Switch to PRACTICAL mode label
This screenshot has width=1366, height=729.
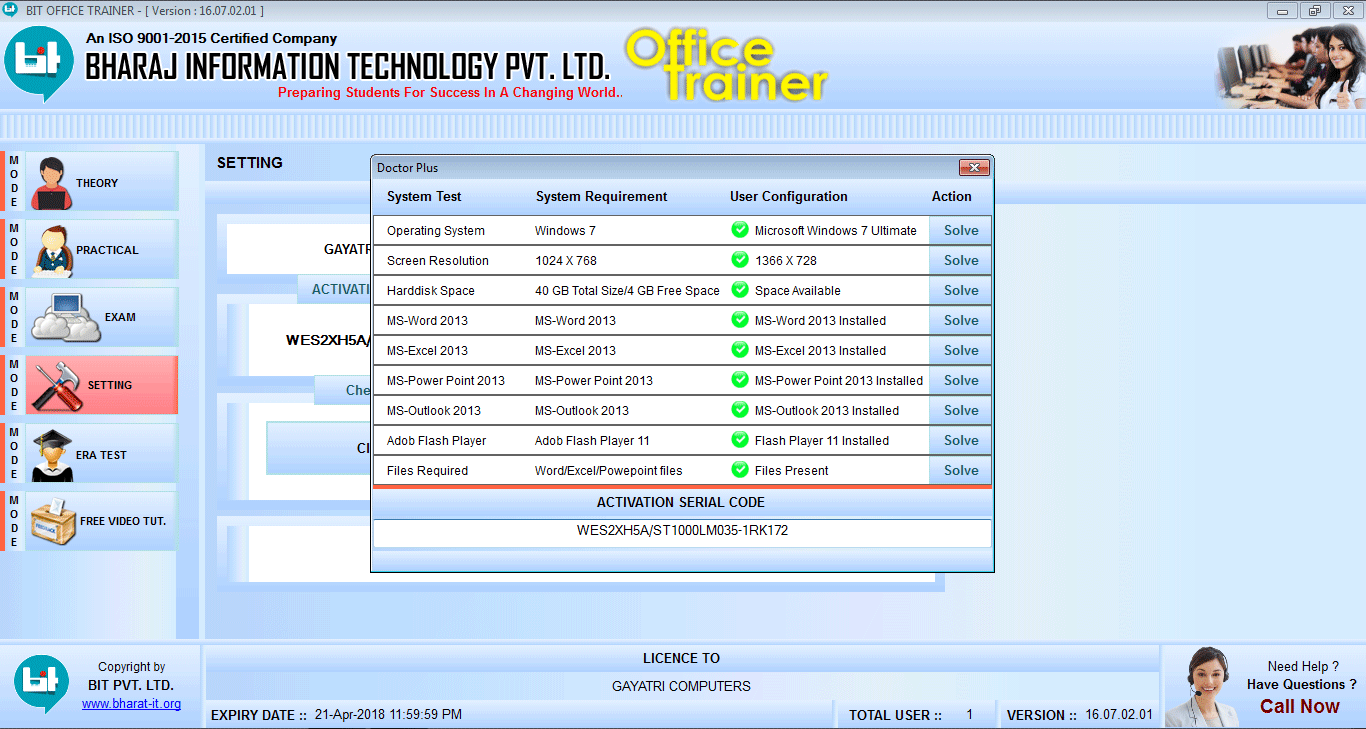coord(108,250)
